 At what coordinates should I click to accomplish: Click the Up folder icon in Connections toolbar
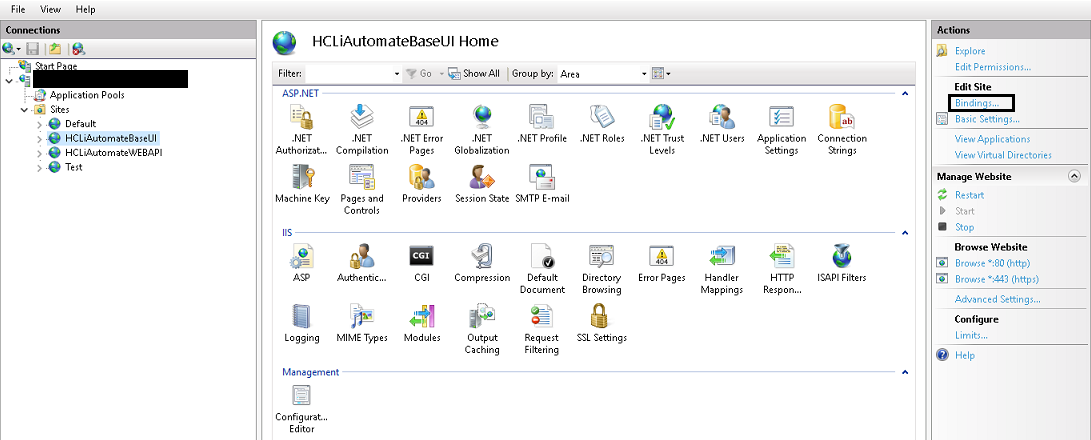55,49
